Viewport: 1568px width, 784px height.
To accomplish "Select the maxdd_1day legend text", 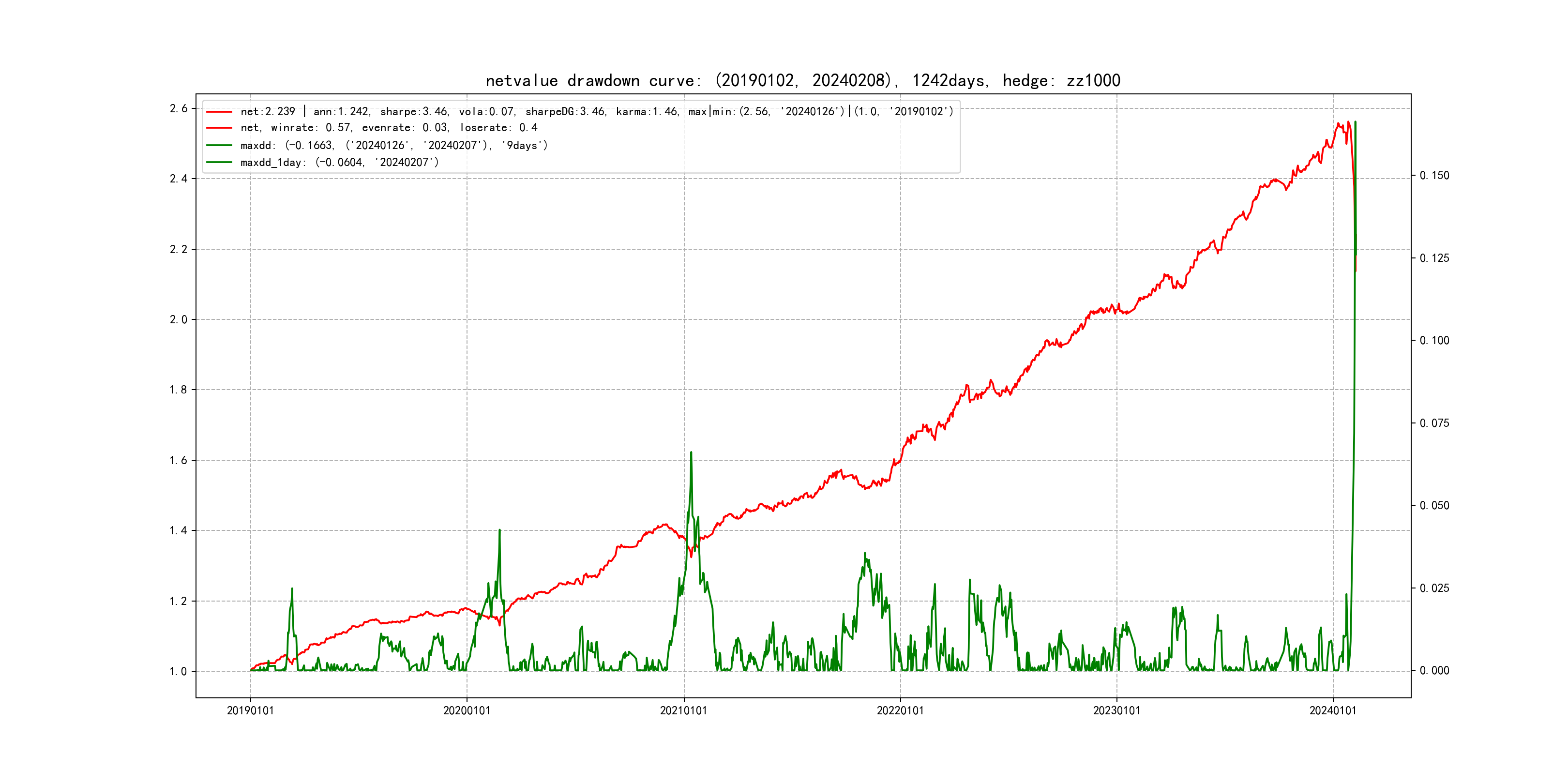I will [339, 163].
